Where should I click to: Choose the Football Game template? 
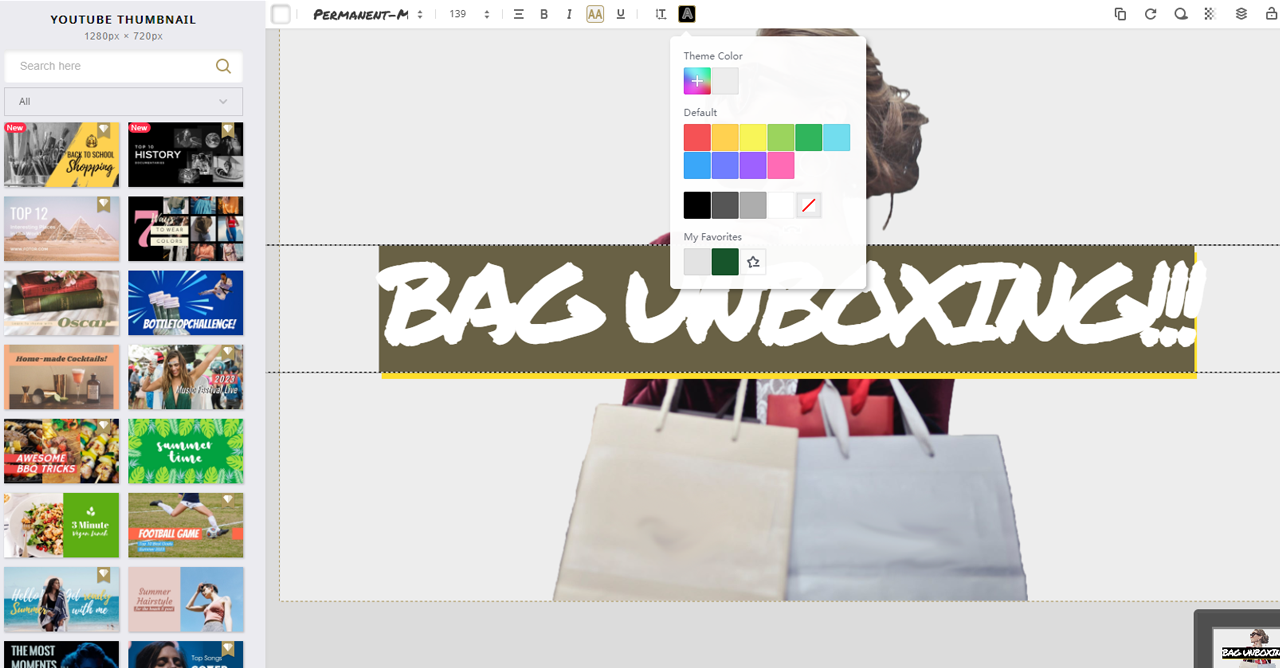pyautogui.click(x=186, y=525)
